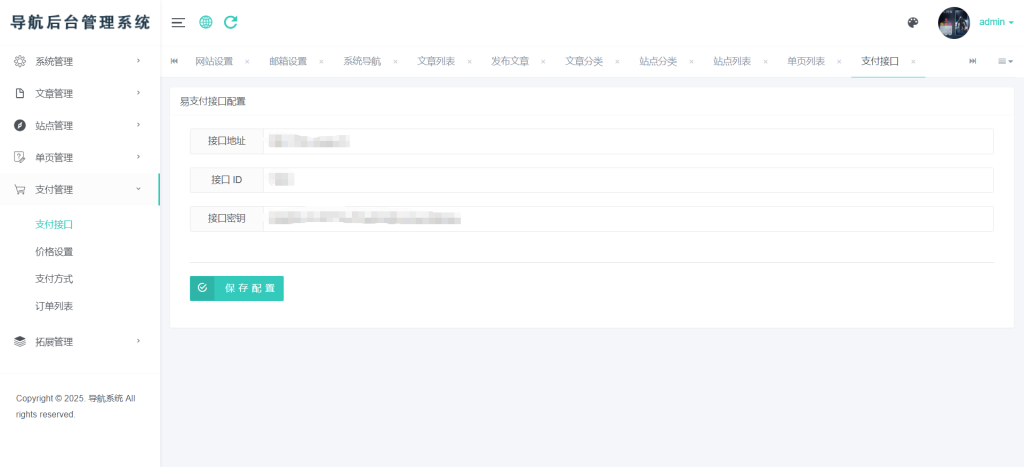This screenshot has width=1024, height=467.
Task: Open the theme palette icon
Action: click(912, 23)
